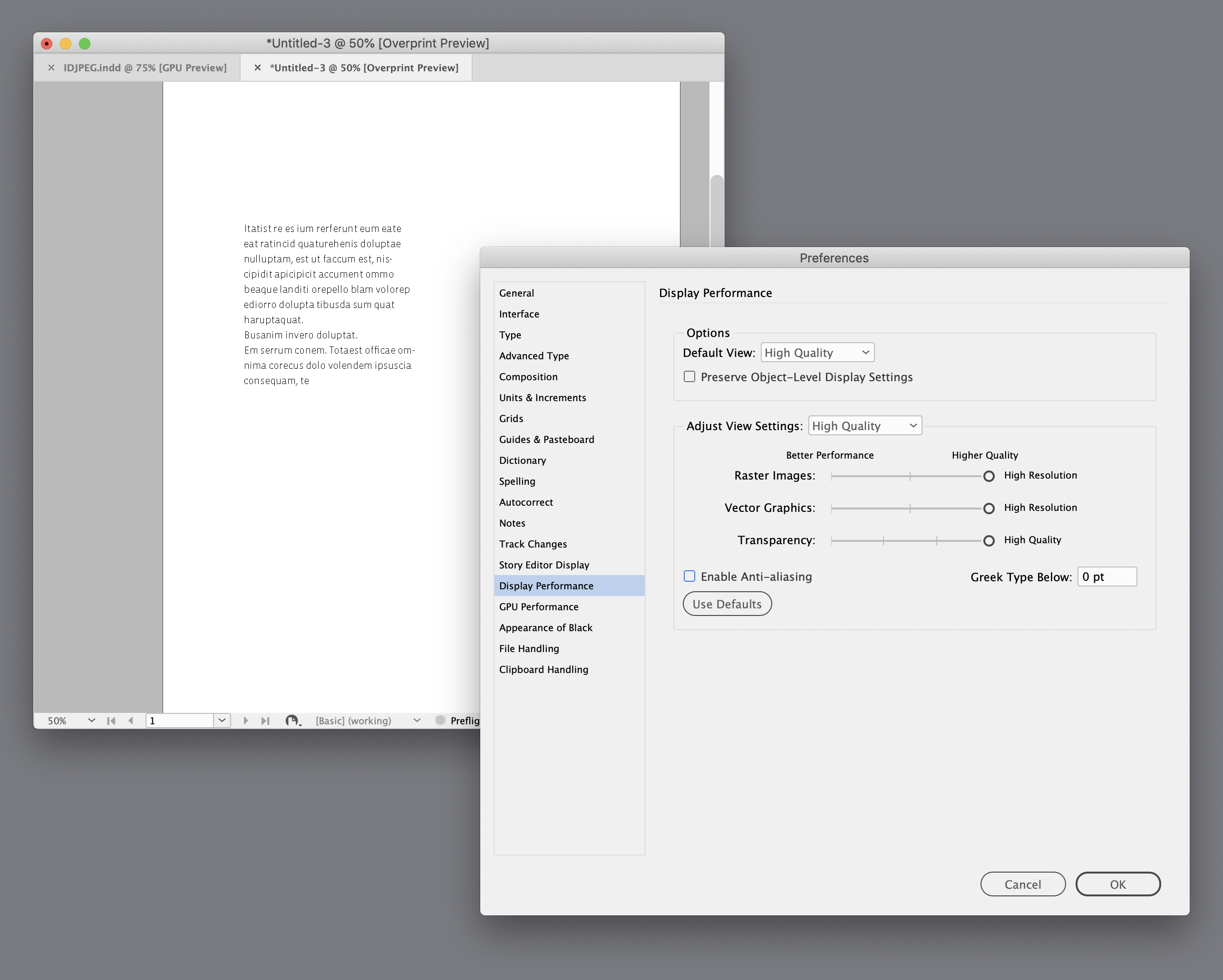Confirm preferences with OK
Screen dimensions: 1223x980
click(x=1117, y=884)
